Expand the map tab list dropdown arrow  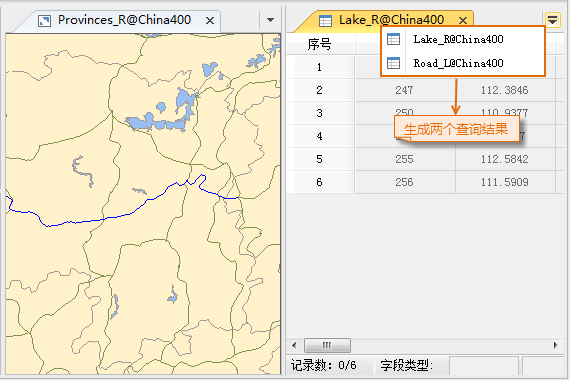click(x=270, y=20)
